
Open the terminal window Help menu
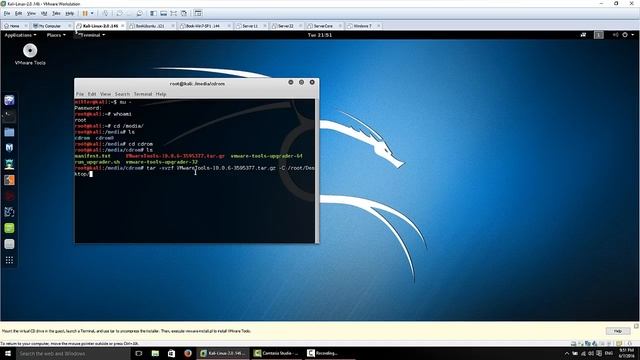pos(161,94)
